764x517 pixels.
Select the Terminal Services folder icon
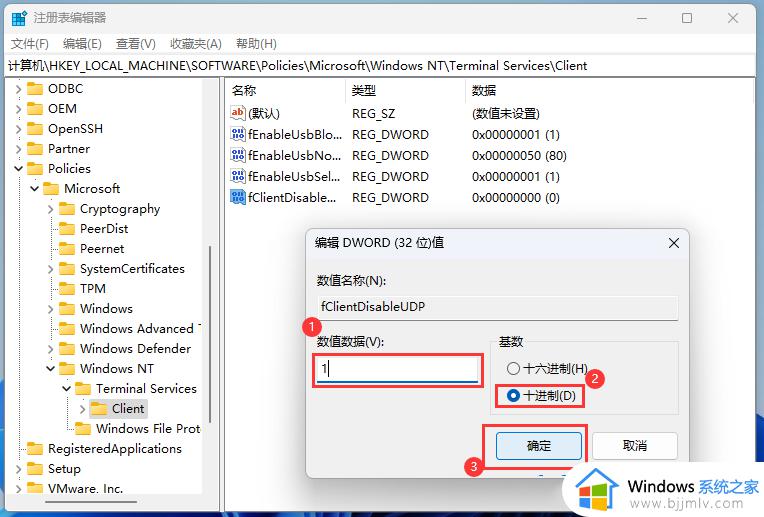coord(83,388)
